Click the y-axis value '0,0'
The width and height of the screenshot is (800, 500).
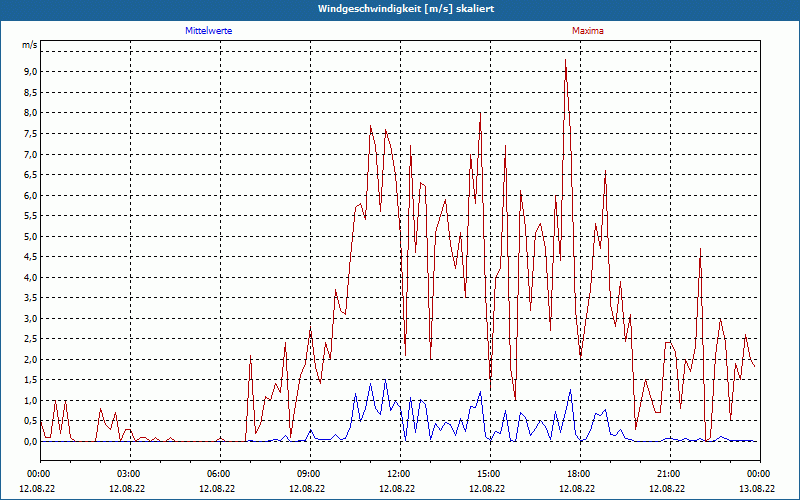[x=31, y=442]
